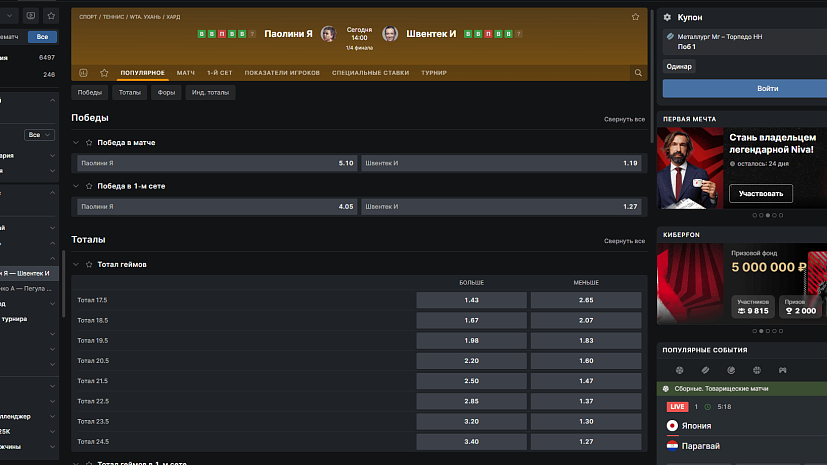Click 'Участвовать' on the Niva promo banner
The height and width of the screenshot is (465, 827).
point(761,193)
